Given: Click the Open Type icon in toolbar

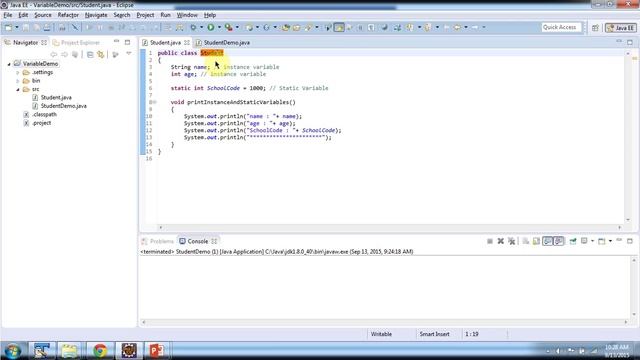Looking at the screenshot, I should click(285, 27).
